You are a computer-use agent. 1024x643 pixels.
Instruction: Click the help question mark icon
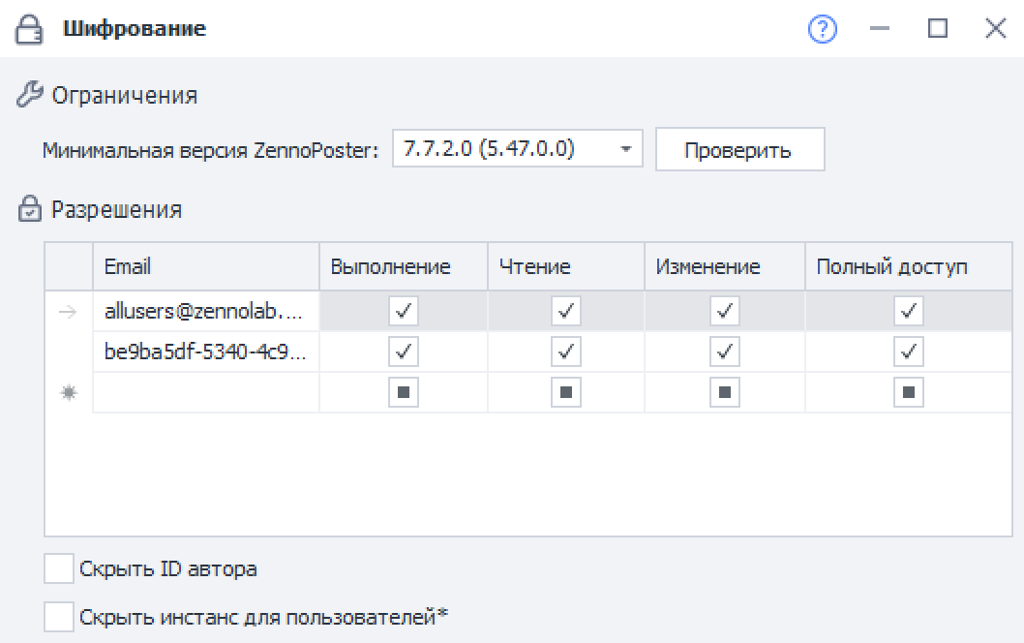(x=821, y=29)
